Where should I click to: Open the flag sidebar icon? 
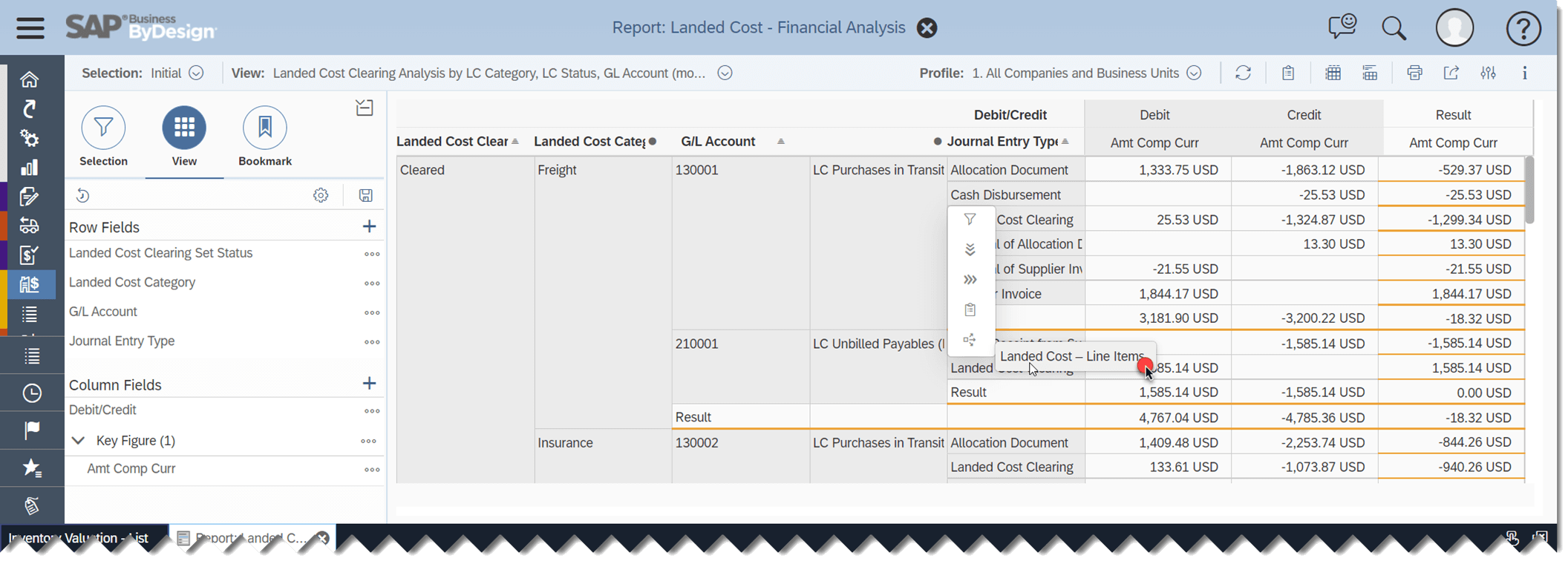(31, 430)
